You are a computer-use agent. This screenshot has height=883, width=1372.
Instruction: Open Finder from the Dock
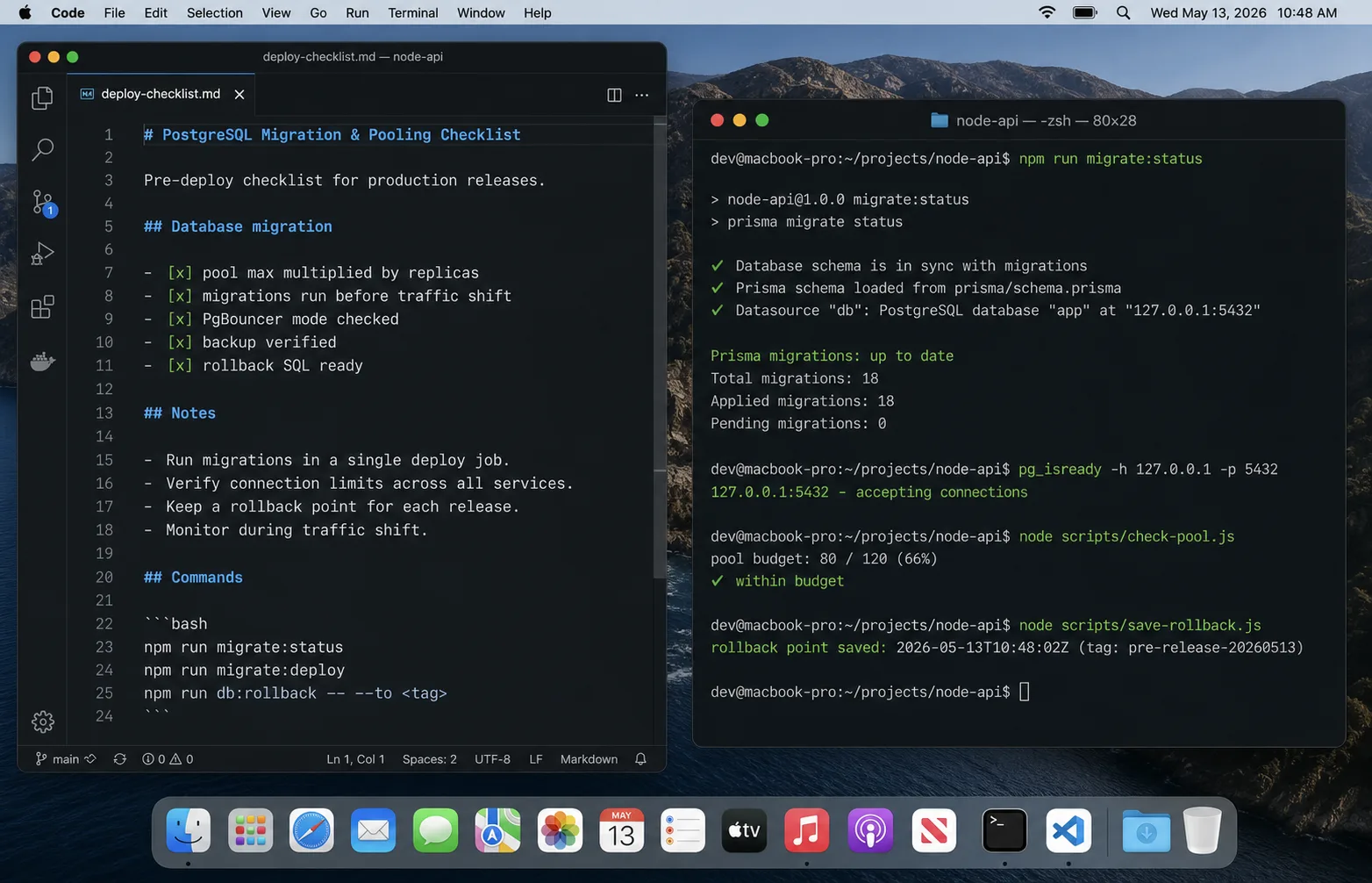click(189, 830)
